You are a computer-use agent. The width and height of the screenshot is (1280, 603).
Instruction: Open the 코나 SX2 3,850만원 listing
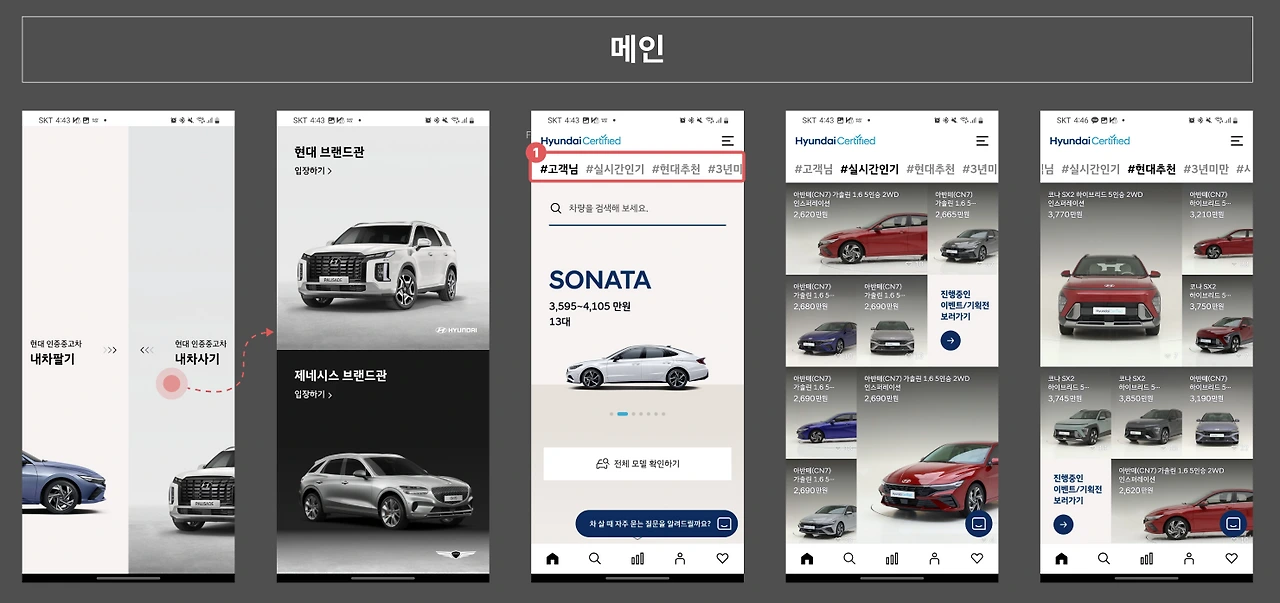(x=1146, y=413)
